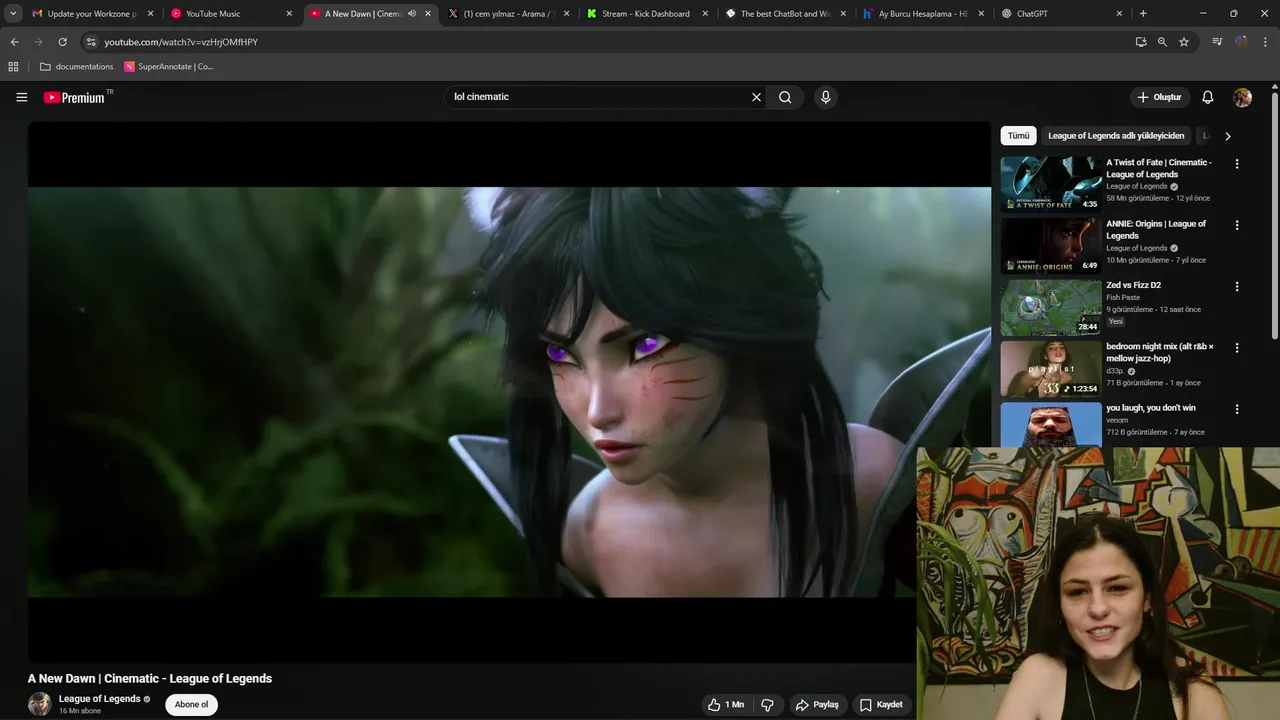Open League of Legends channel avatar
This screenshot has height=720, width=1280.
click(x=39, y=704)
